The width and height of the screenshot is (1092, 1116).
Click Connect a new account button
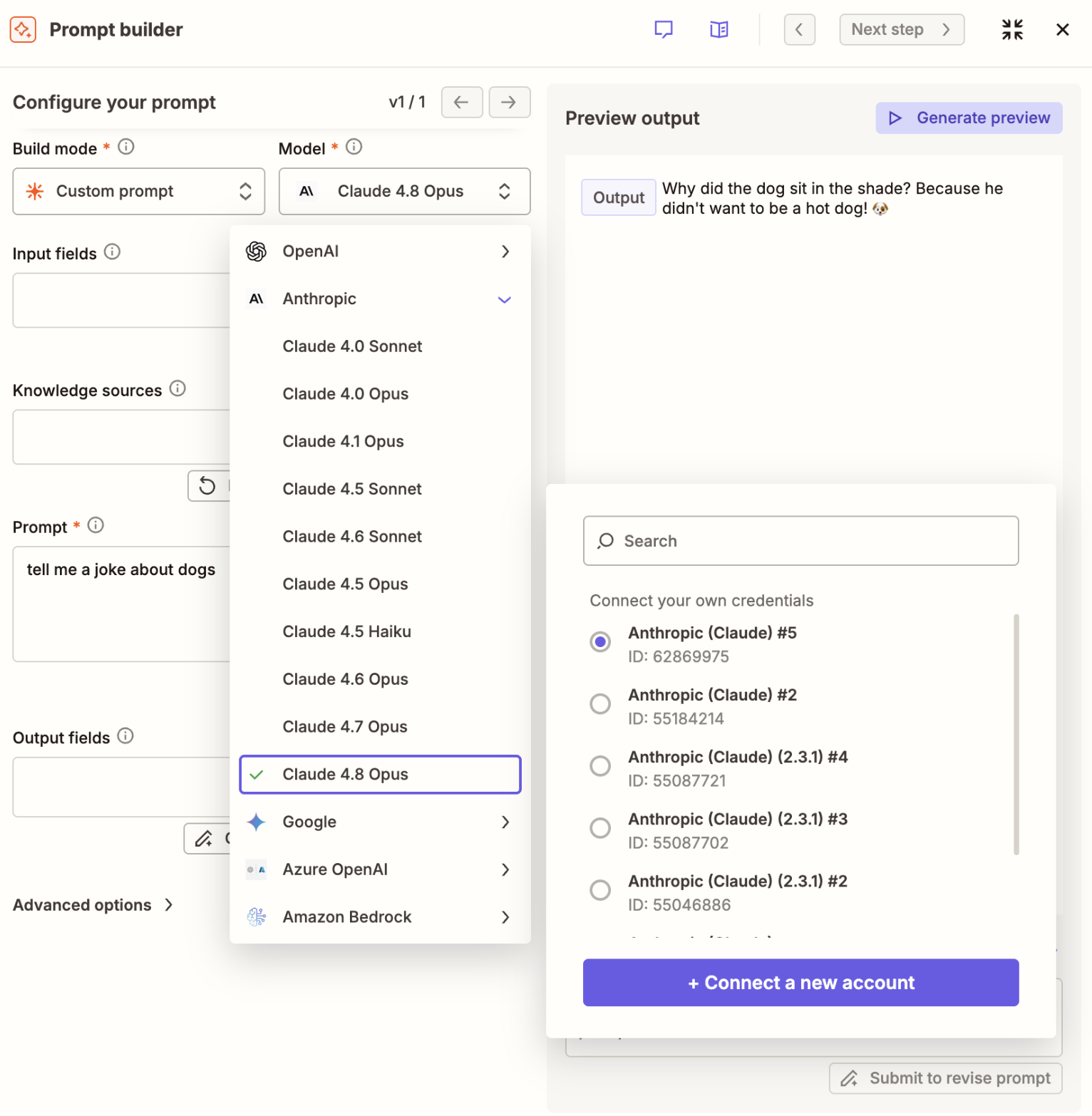click(800, 983)
